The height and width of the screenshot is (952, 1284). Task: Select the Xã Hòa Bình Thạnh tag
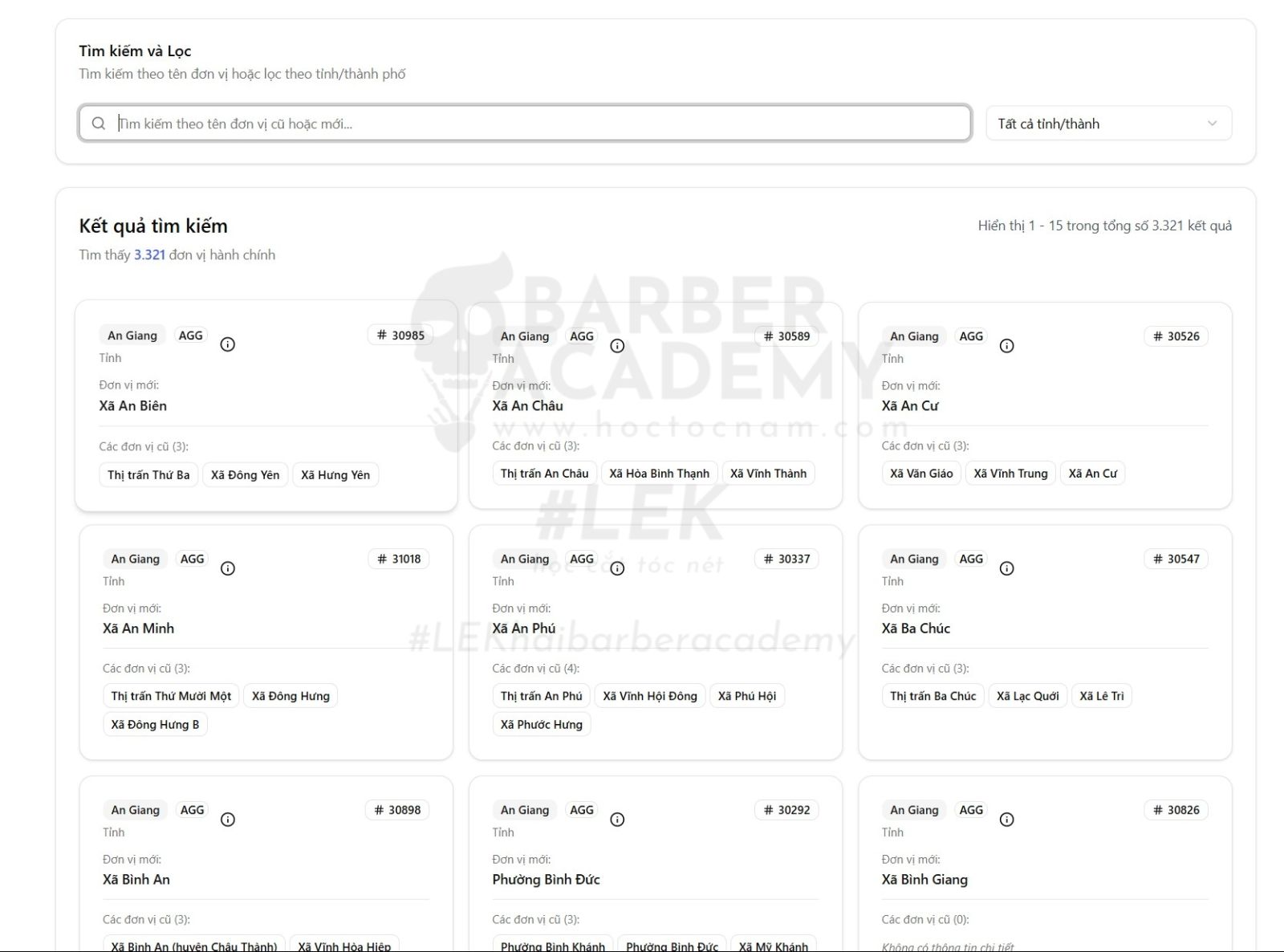coord(659,474)
